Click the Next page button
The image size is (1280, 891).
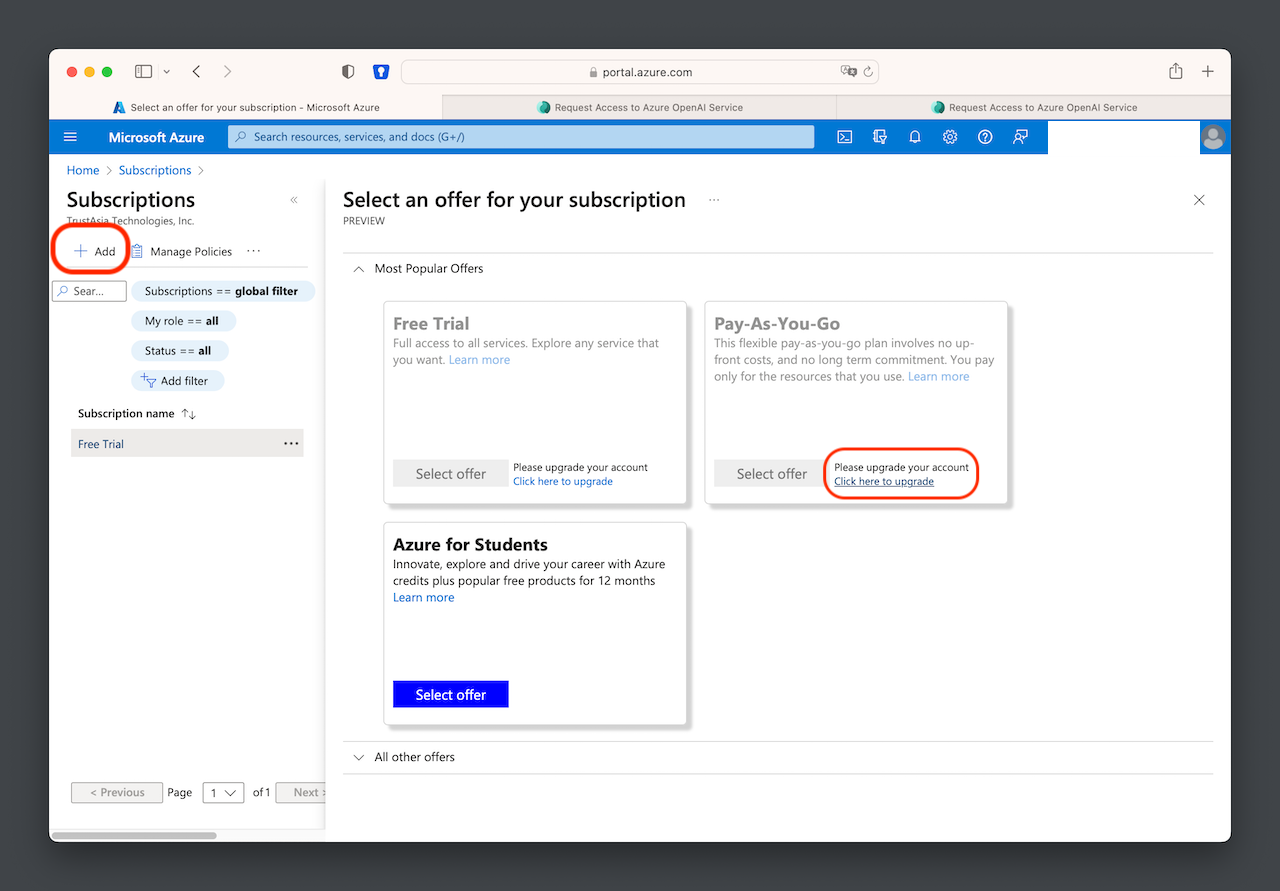(301, 792)
